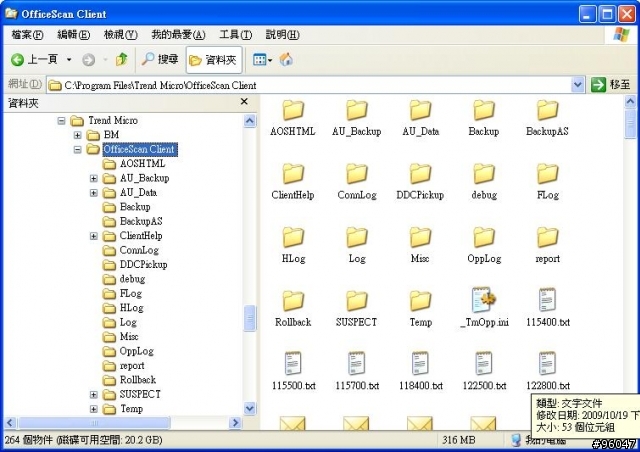Select the SUSPECT folder in file pane
The image size is (640, 452).
coord(357,309)
